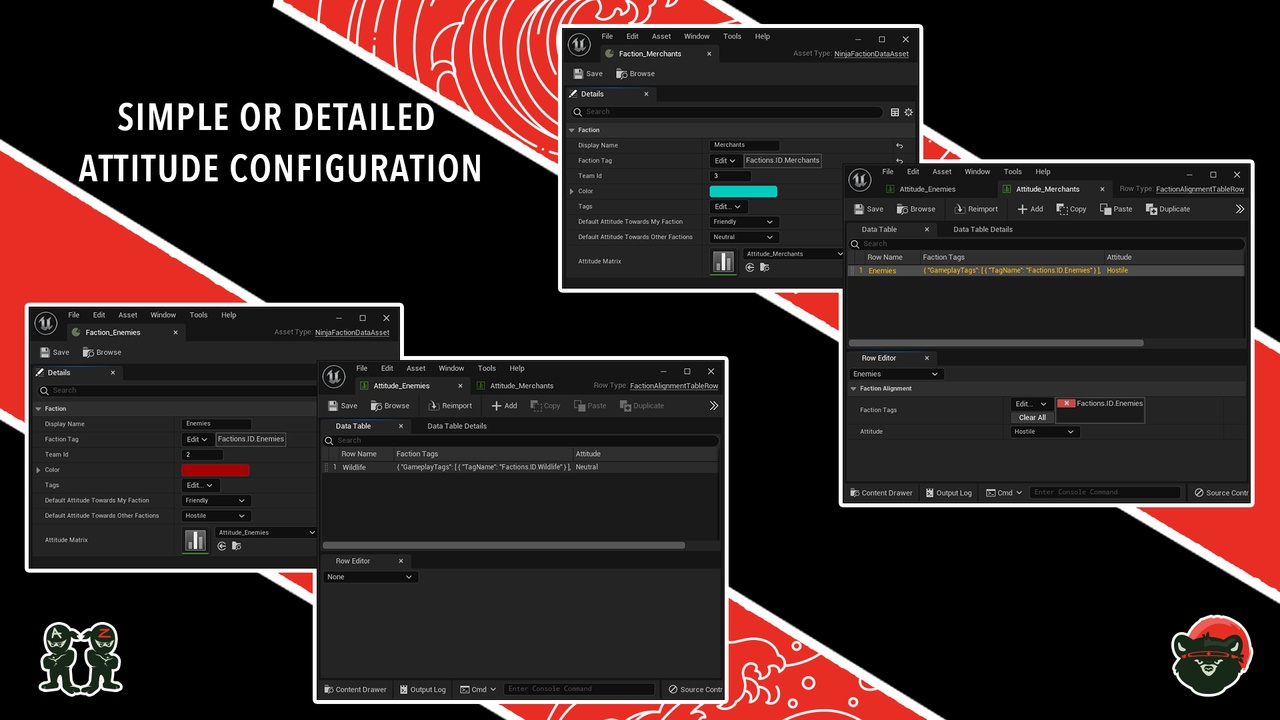1280x720 pixels.
Task: Click the gear settings icon in Faction_Merchants Details
Action: click(x=908, y=112)
